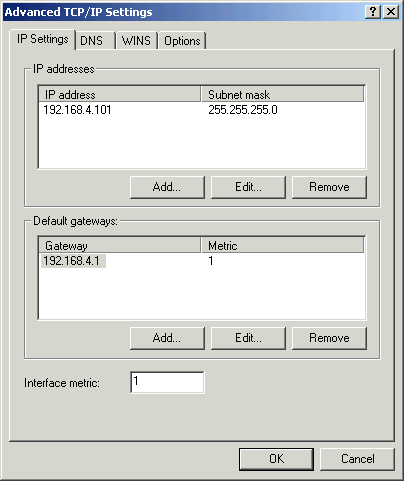The image size is (404, 481).
Task: Focus the Interface metric input field
Action: (167, 382)
